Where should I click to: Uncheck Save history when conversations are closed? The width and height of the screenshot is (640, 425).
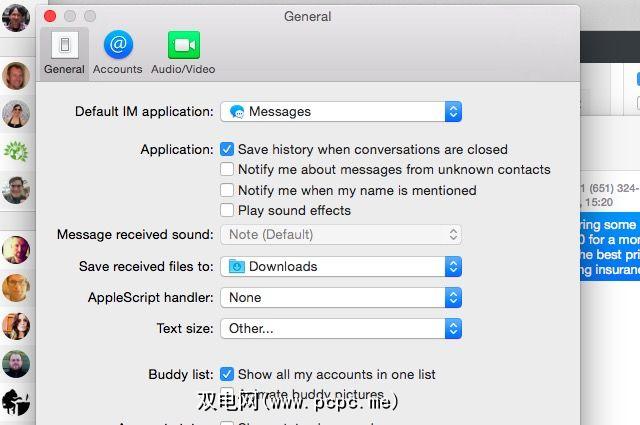(227, 149)
